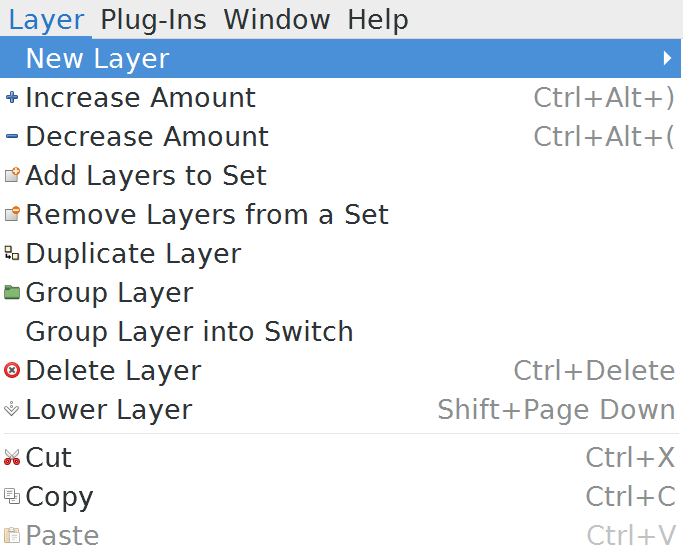This screenshot has height=556, width=683.
Task: Open the Layer menu in the menu bar
Action: 46,19
